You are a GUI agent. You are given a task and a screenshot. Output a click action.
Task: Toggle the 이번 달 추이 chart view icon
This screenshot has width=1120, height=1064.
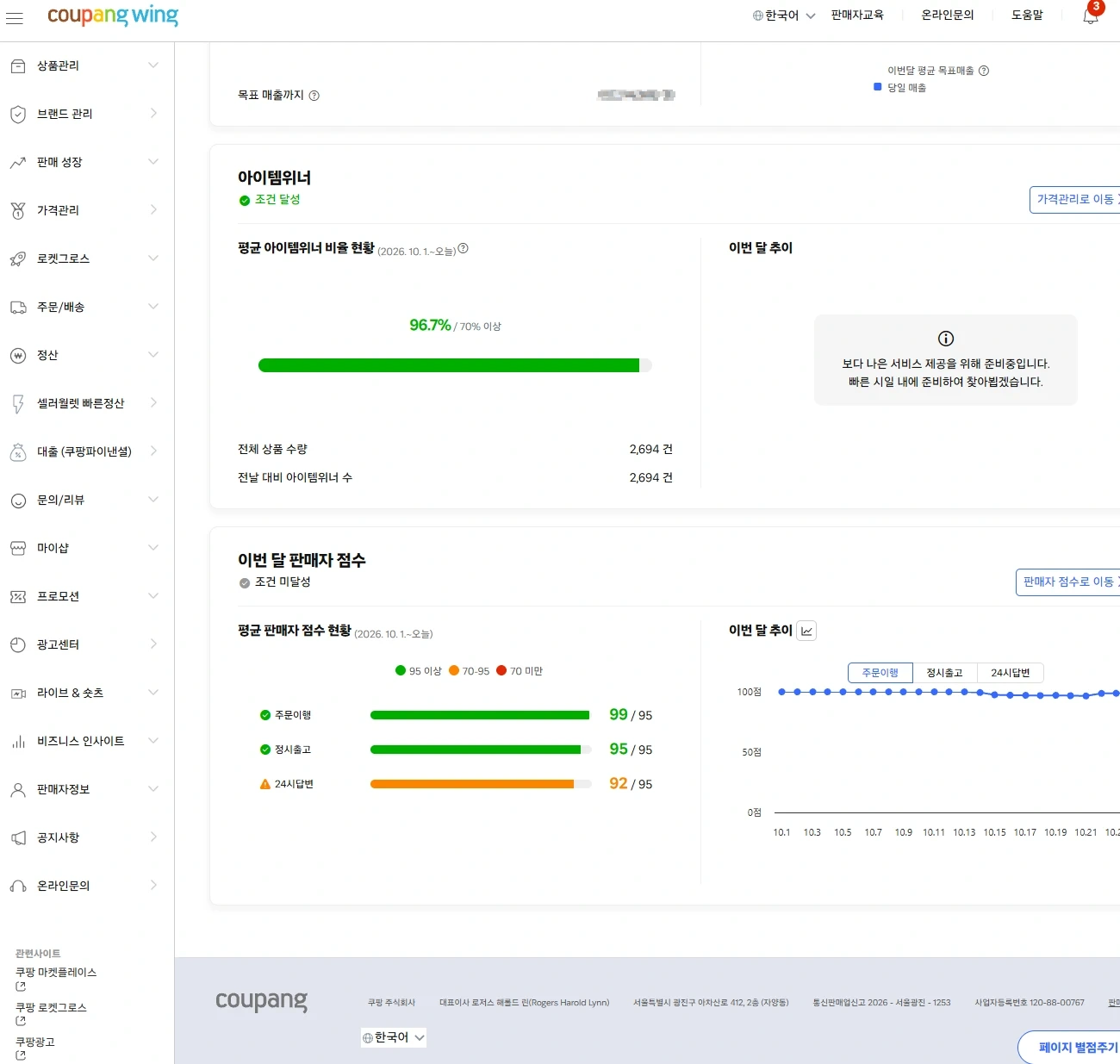pos(806,631)
